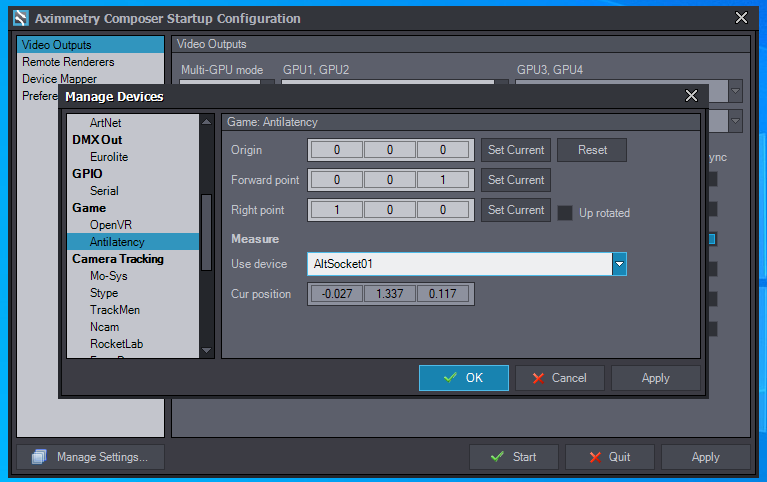Click Apply in Startup Configuration window
This screenshot has width=767, height=482.
click(x=705, y=457)
